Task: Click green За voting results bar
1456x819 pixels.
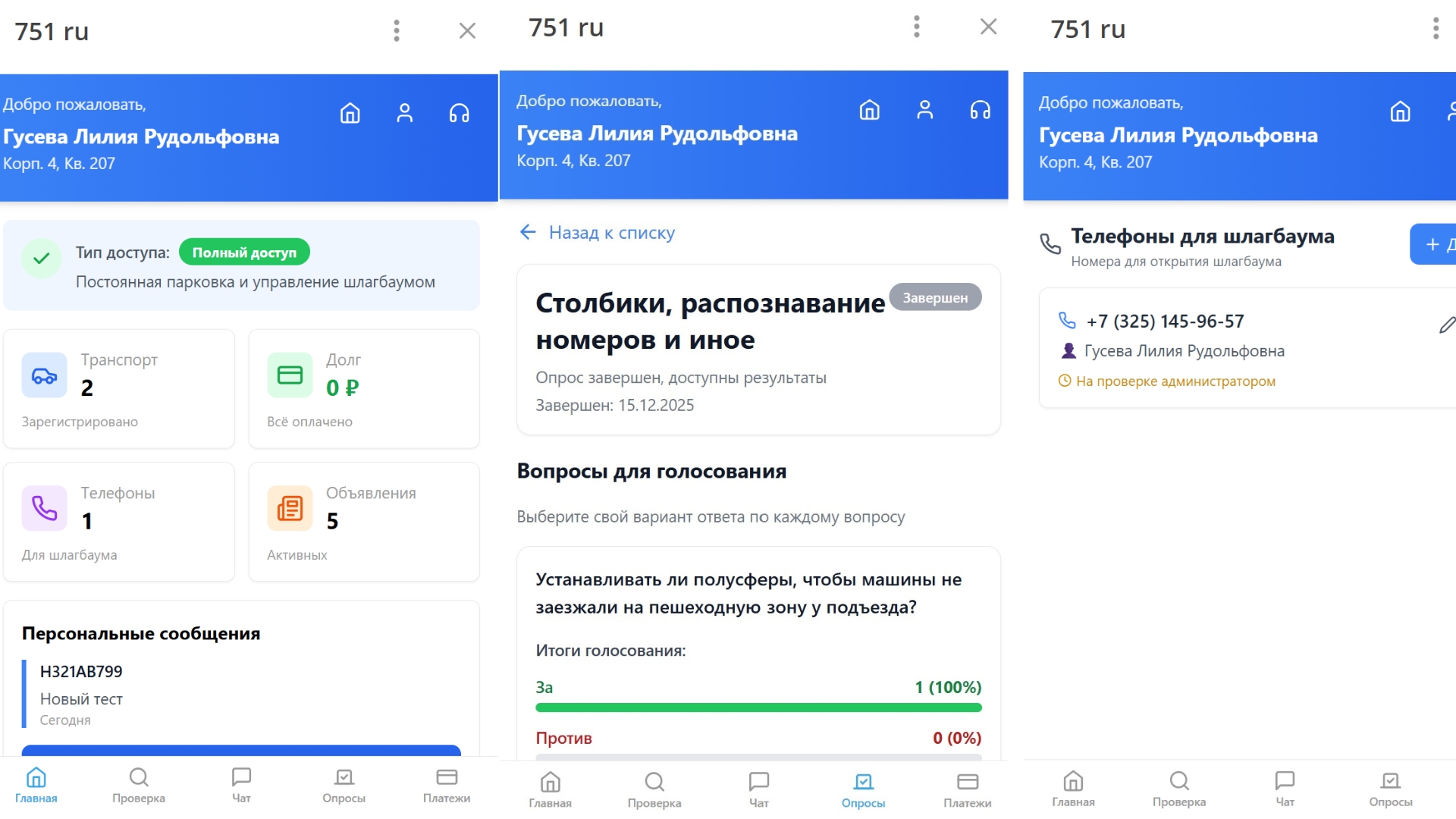Action: coord(758,708)
